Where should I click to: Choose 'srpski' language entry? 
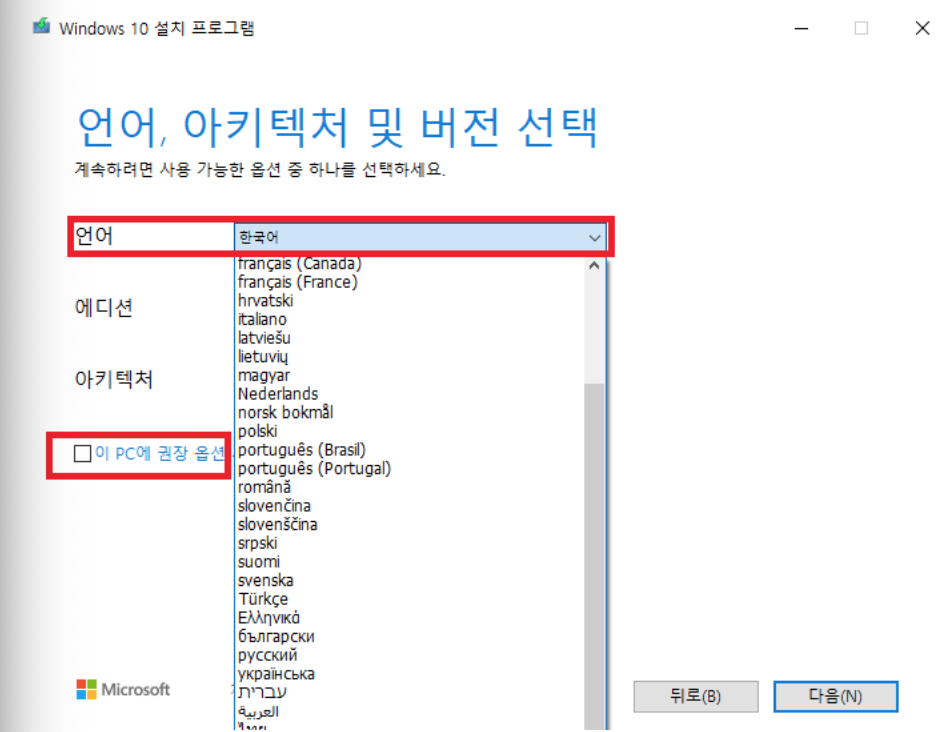tap(410, 544)
